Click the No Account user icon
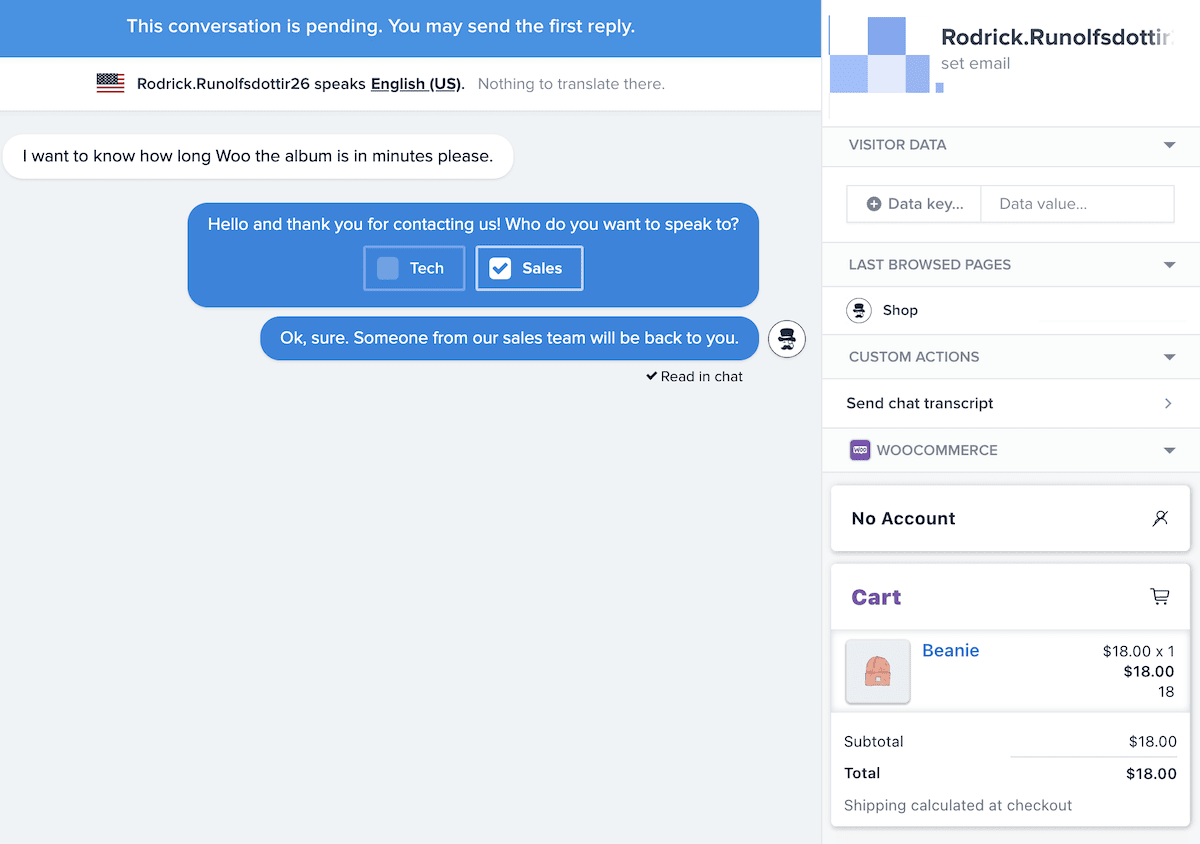1200x844 pixels. [x=1160, y=518]
